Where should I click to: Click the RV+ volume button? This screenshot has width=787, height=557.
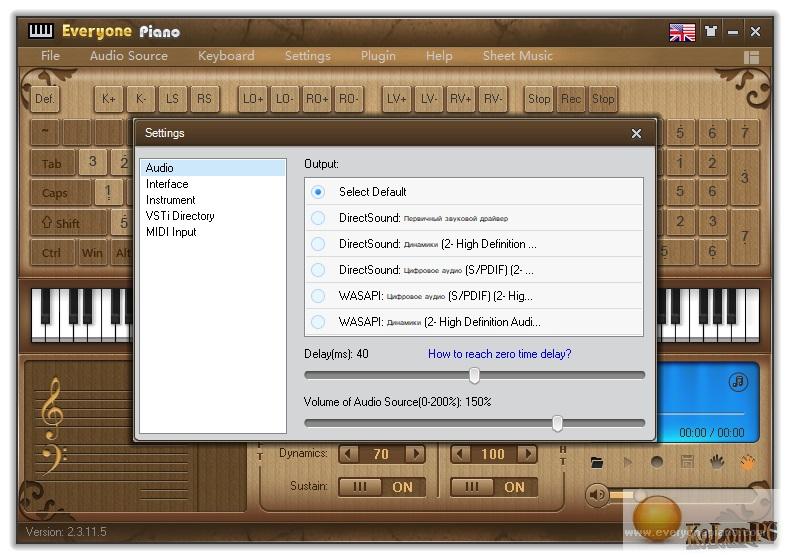[461, 99]
